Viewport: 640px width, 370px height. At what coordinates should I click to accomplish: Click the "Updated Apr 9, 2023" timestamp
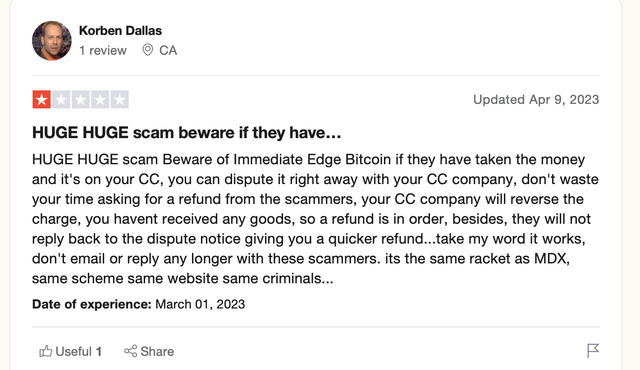click(x=536, y=100)
